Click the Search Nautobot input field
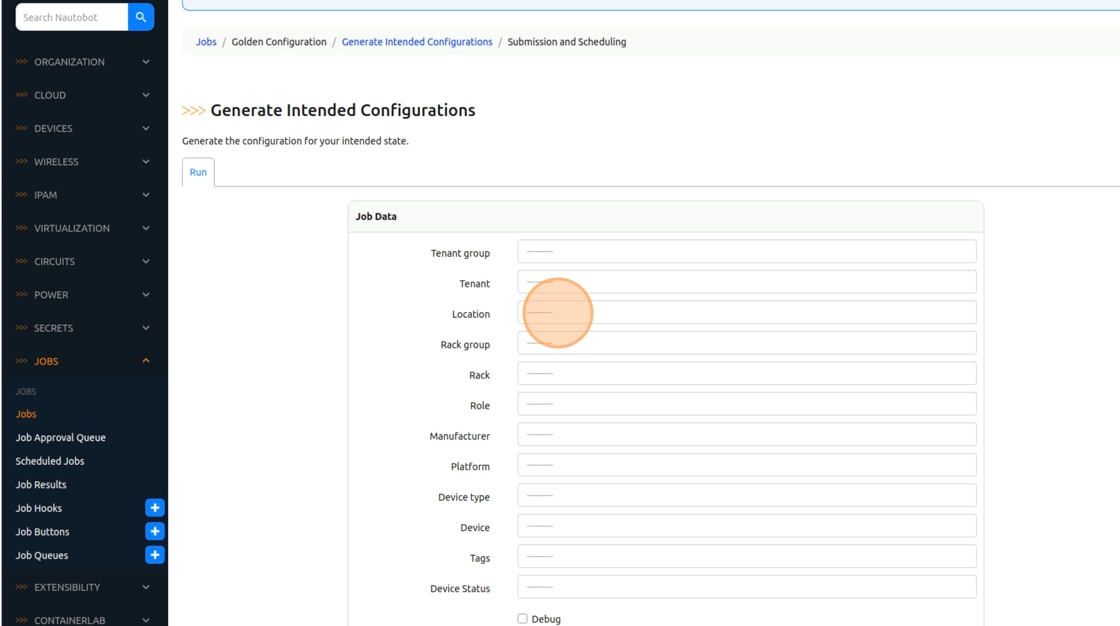The height and width of the screenshot is (626, 1120). [72, 17]
